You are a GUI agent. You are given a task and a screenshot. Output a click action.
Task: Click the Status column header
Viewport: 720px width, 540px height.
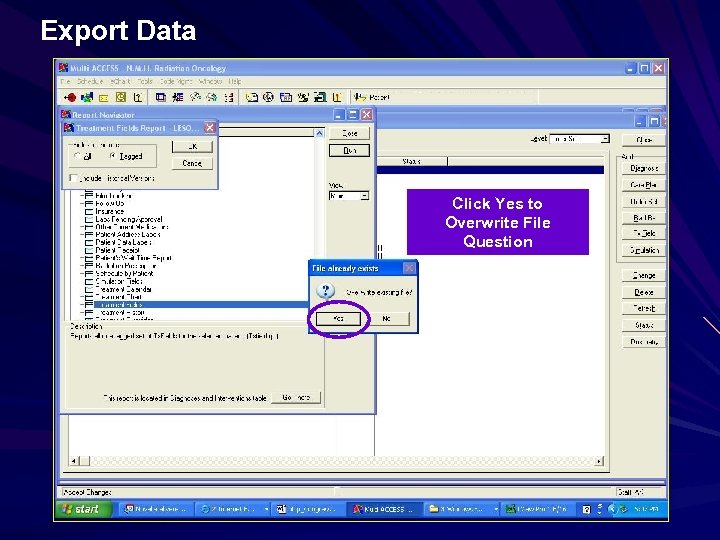pyautogui.click(x=411, y=161)
